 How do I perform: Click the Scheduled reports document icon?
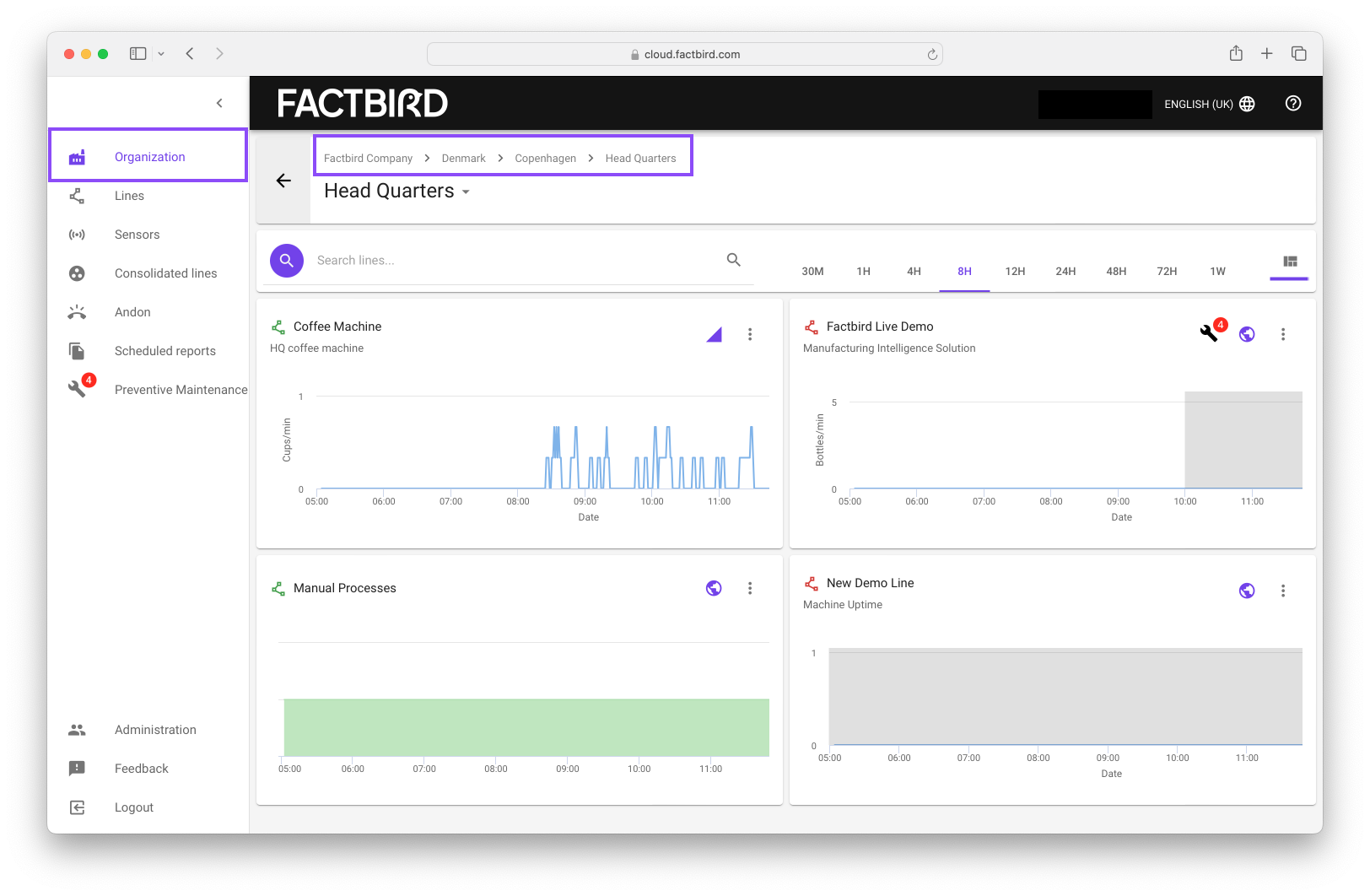[x=77, y=351]
